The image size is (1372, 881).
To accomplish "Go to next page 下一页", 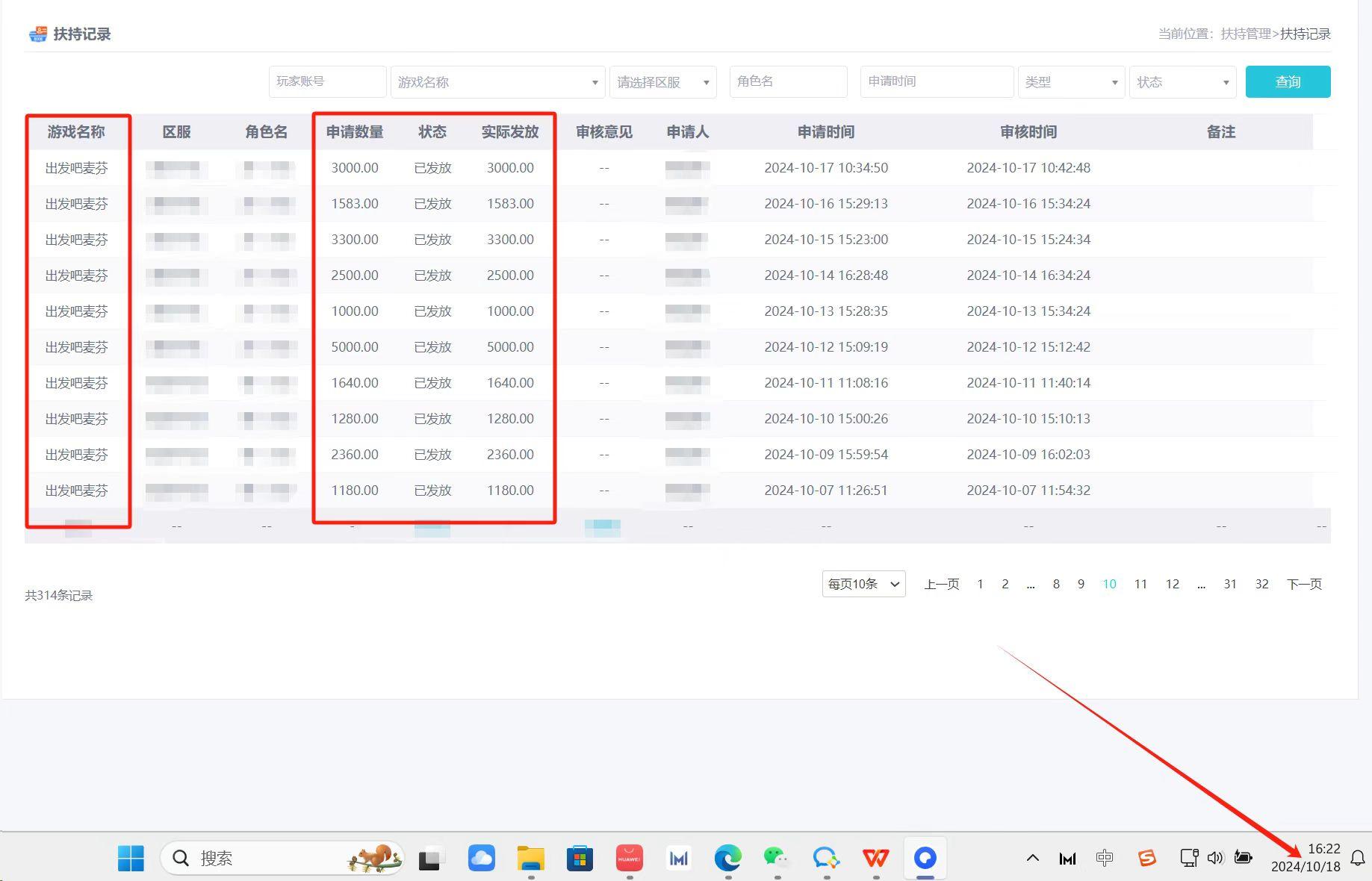I will 1304,584.
